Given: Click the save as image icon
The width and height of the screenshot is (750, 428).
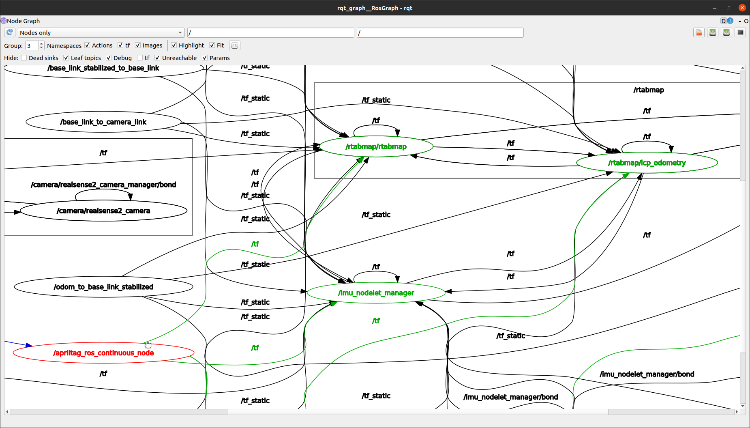Looking at the screenshot, I should click(x=740, y=33).
